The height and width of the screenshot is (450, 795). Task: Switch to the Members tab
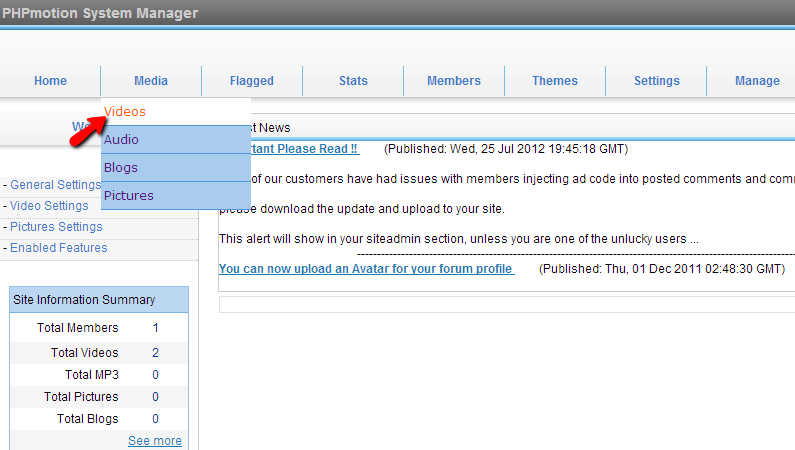(454, 81)
